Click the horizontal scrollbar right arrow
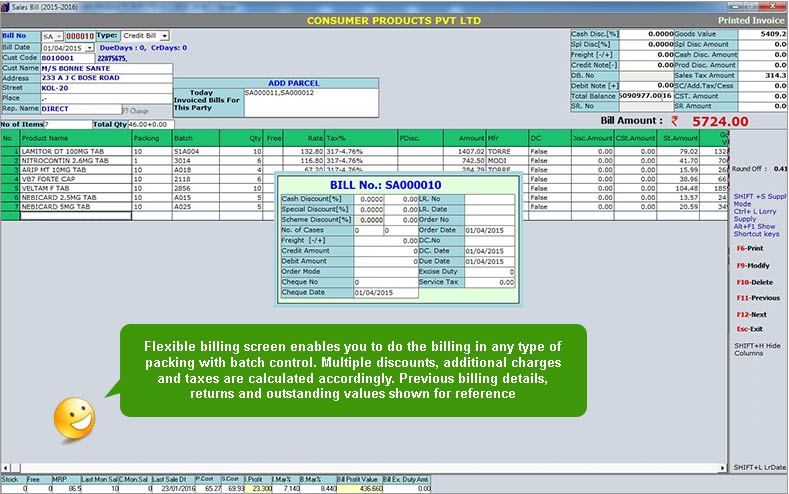Image resolution: width=789 pixels, height=494 pixels. pyautogui.click(x=723, y=468)
